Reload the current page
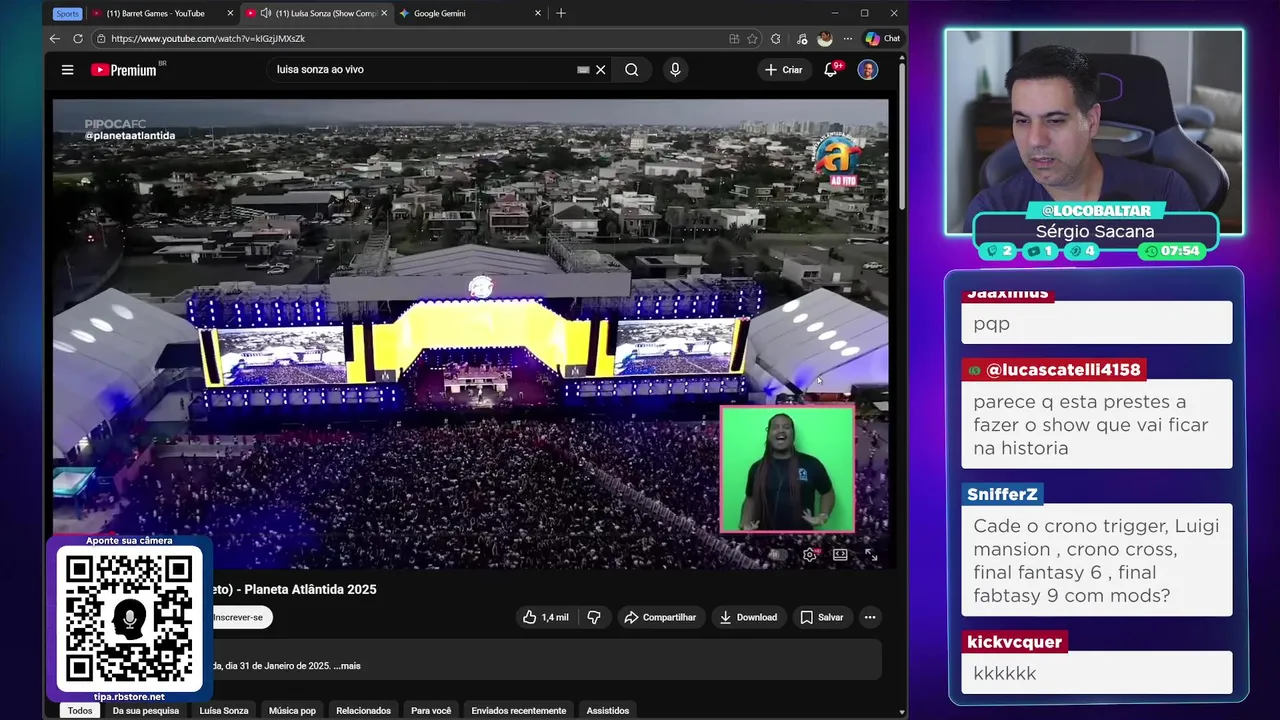Screen dimensions: 1280x720 pos(78,39)
